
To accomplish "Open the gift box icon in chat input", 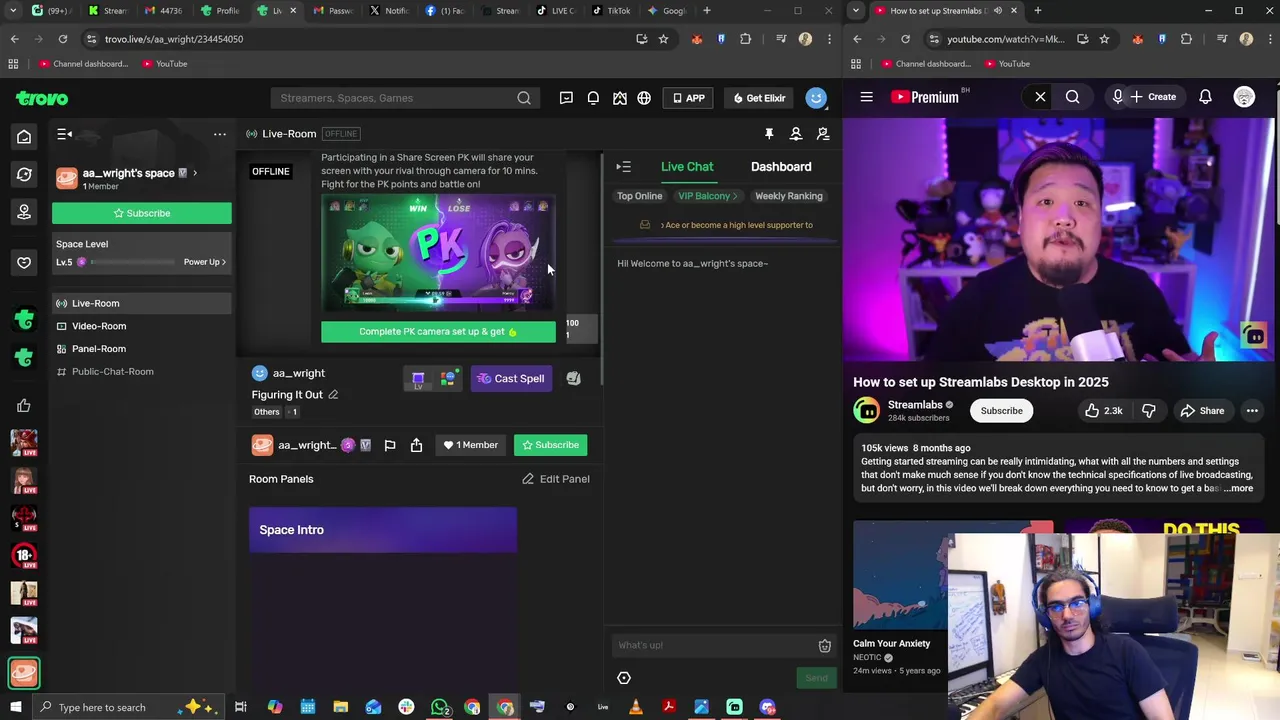I will [x=825, y=646].
